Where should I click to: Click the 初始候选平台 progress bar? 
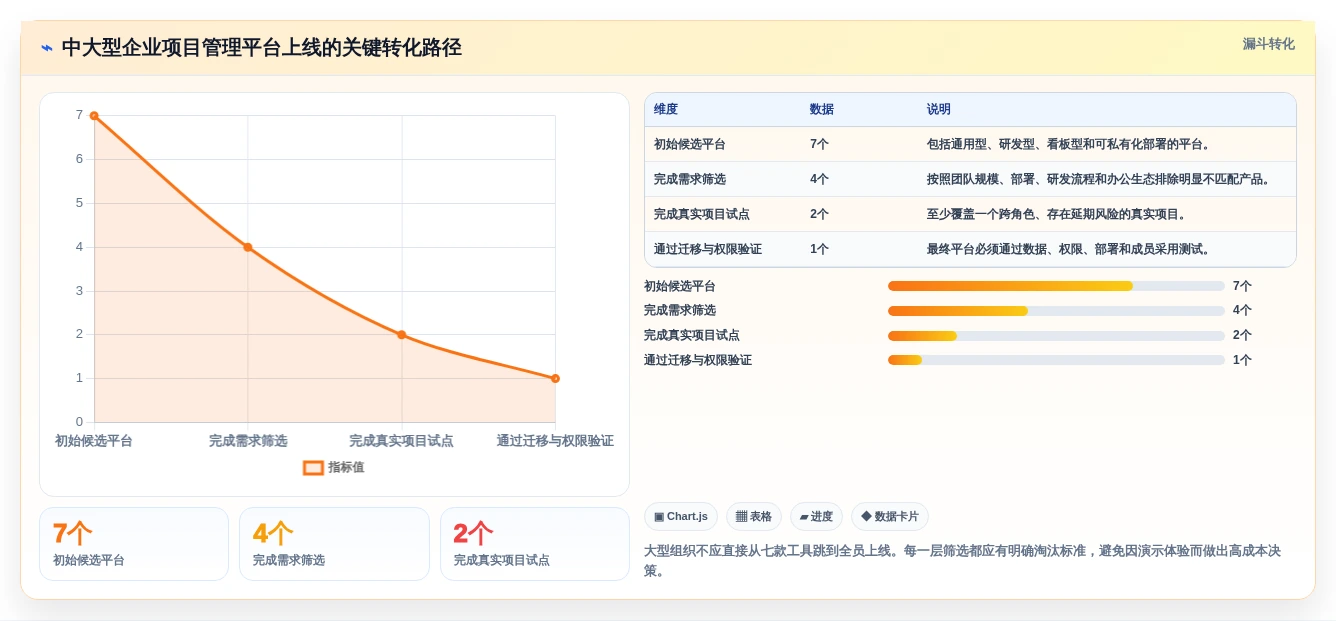tap(1056, 286)
